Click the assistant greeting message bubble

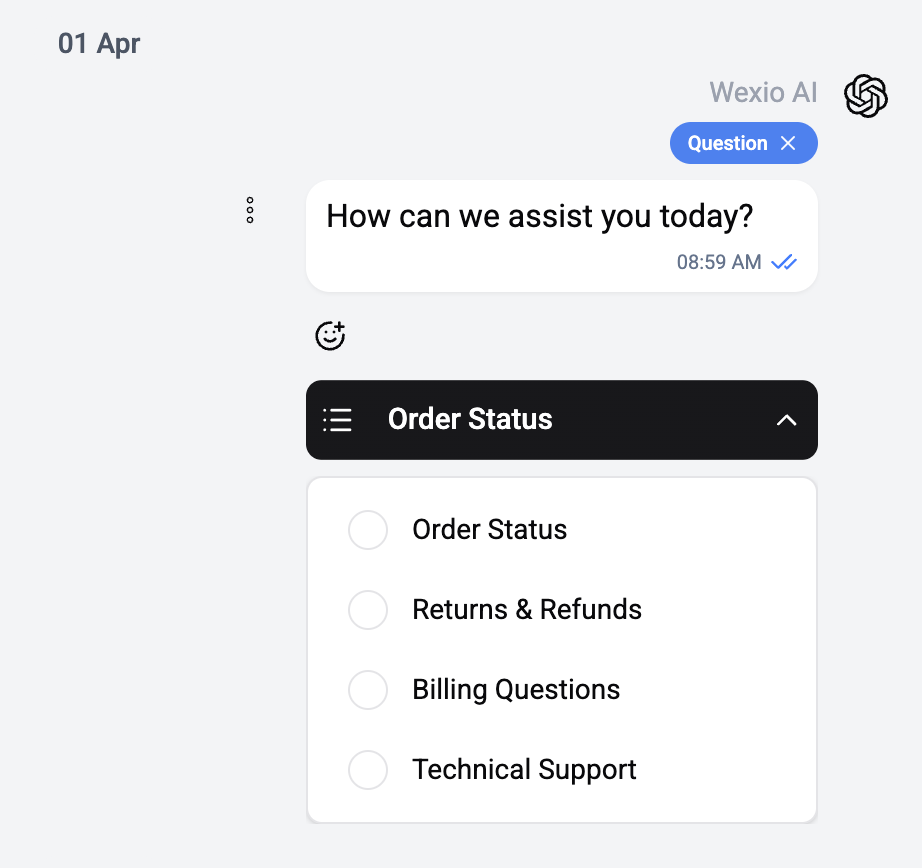(540, 216)
